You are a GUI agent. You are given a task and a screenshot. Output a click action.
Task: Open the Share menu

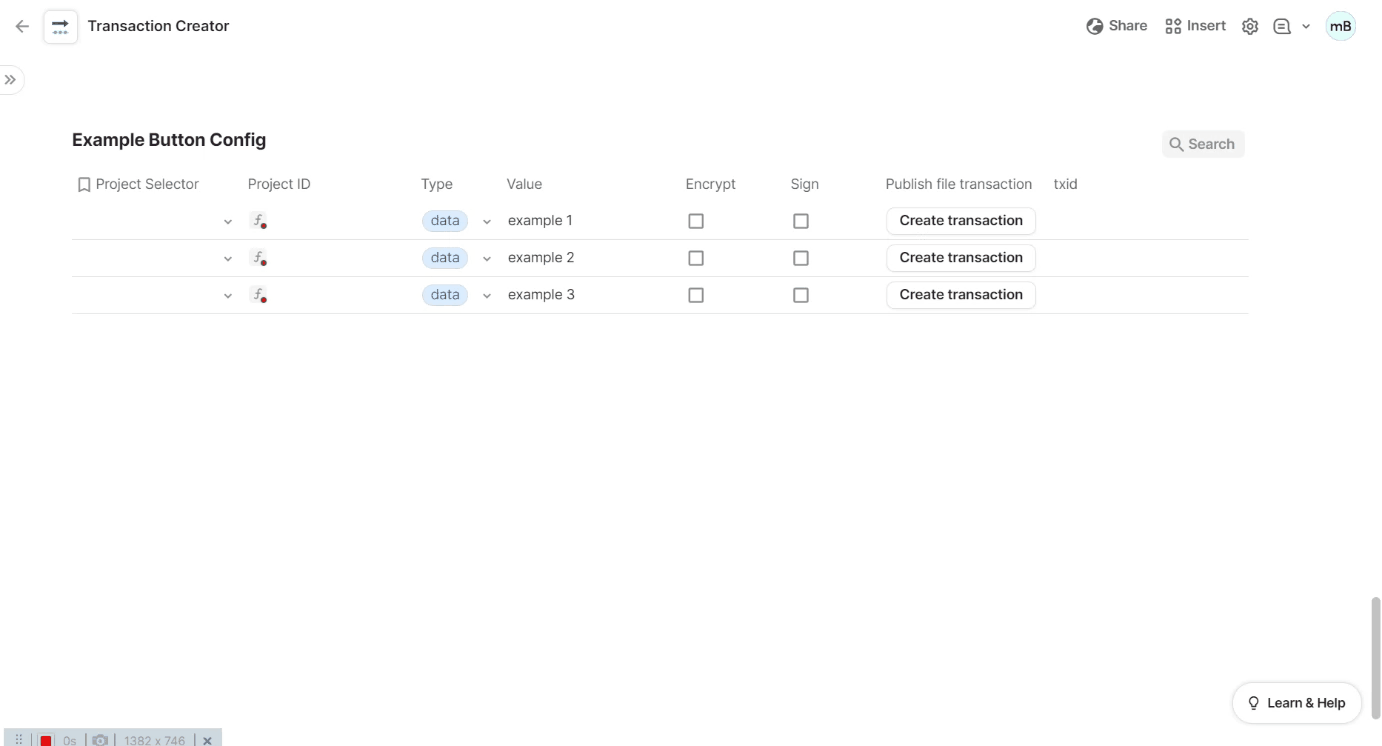point(1118,25)
